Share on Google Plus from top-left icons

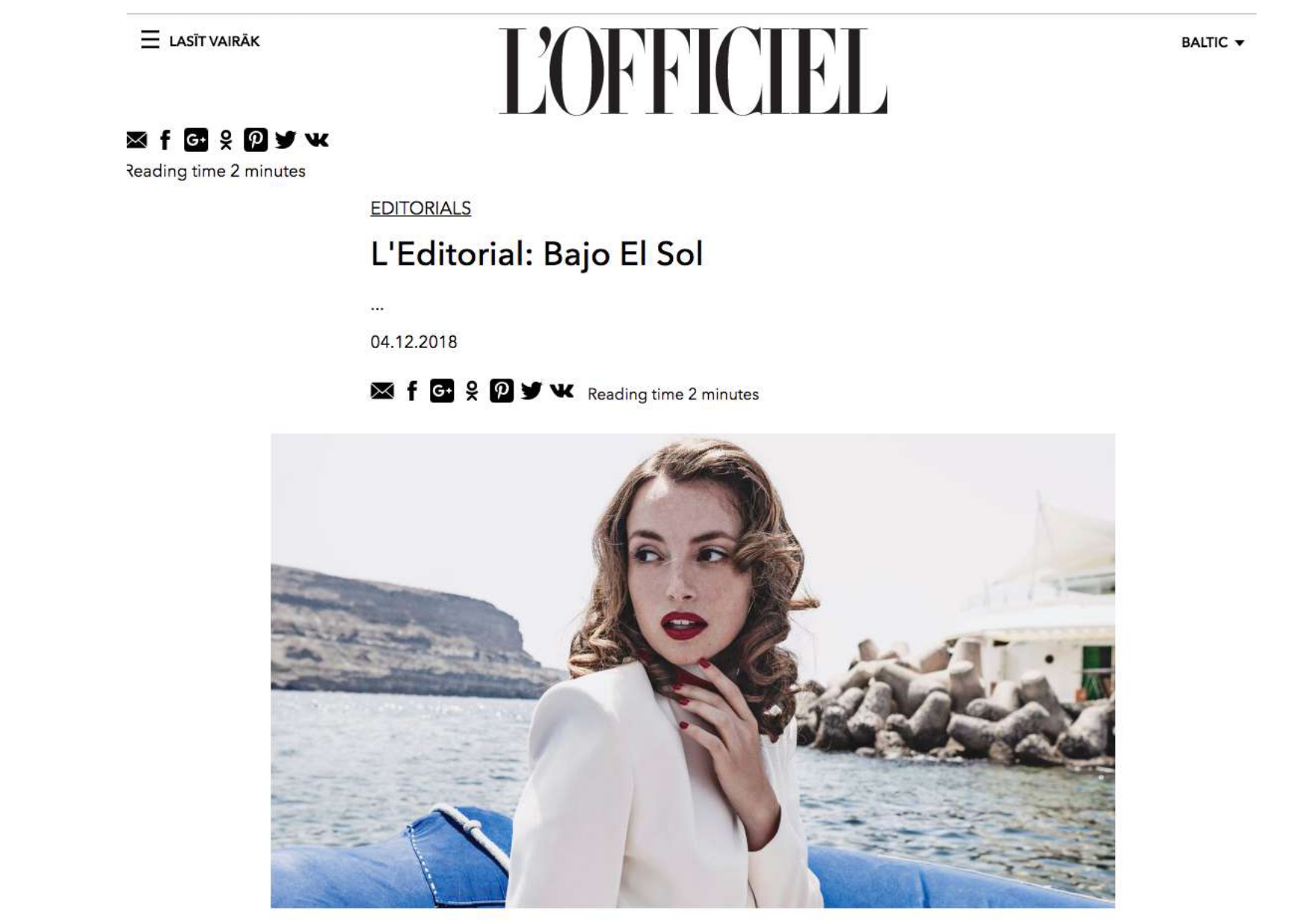(x=196, y=140)
